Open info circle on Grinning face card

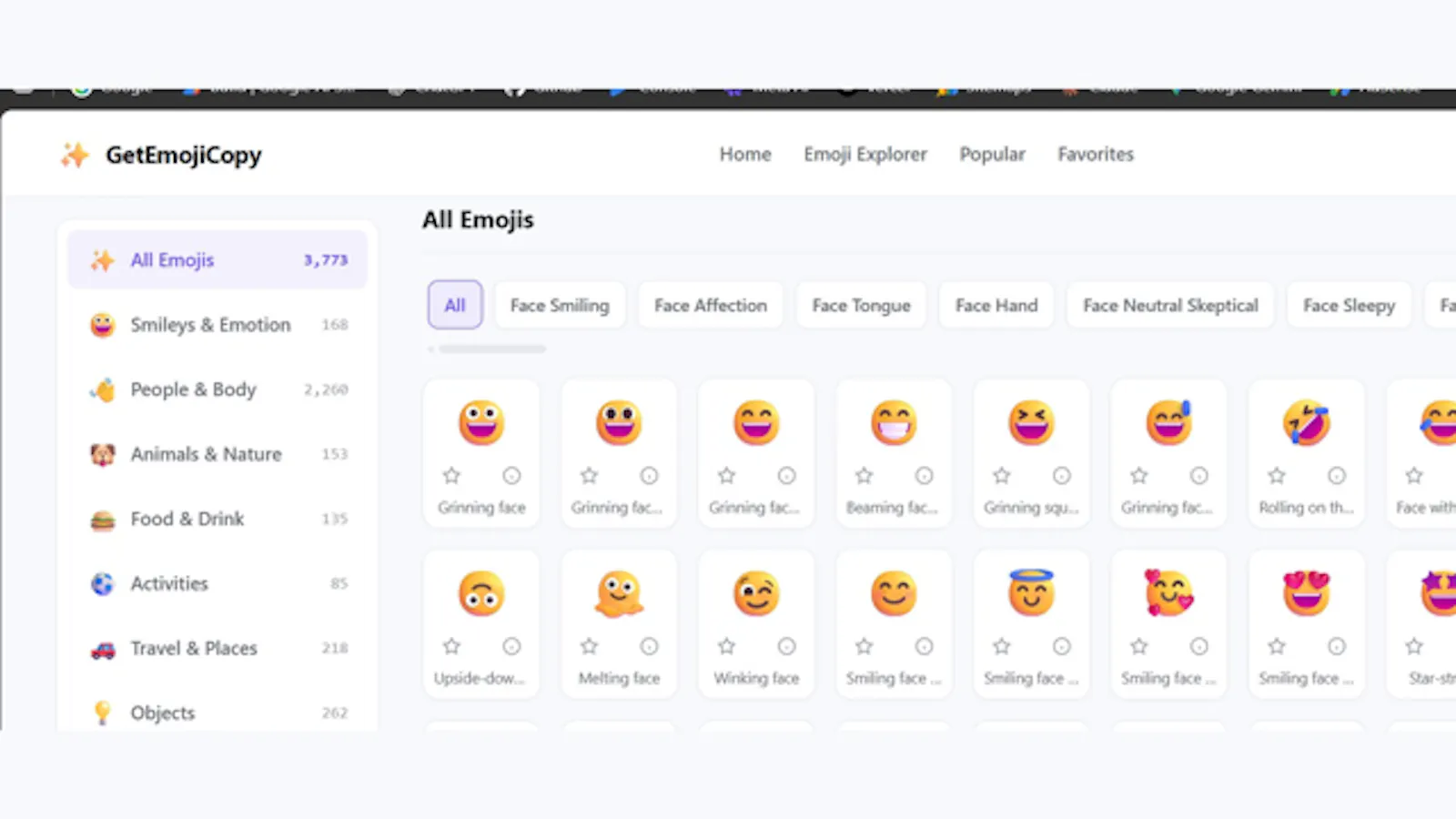[511, 475]
